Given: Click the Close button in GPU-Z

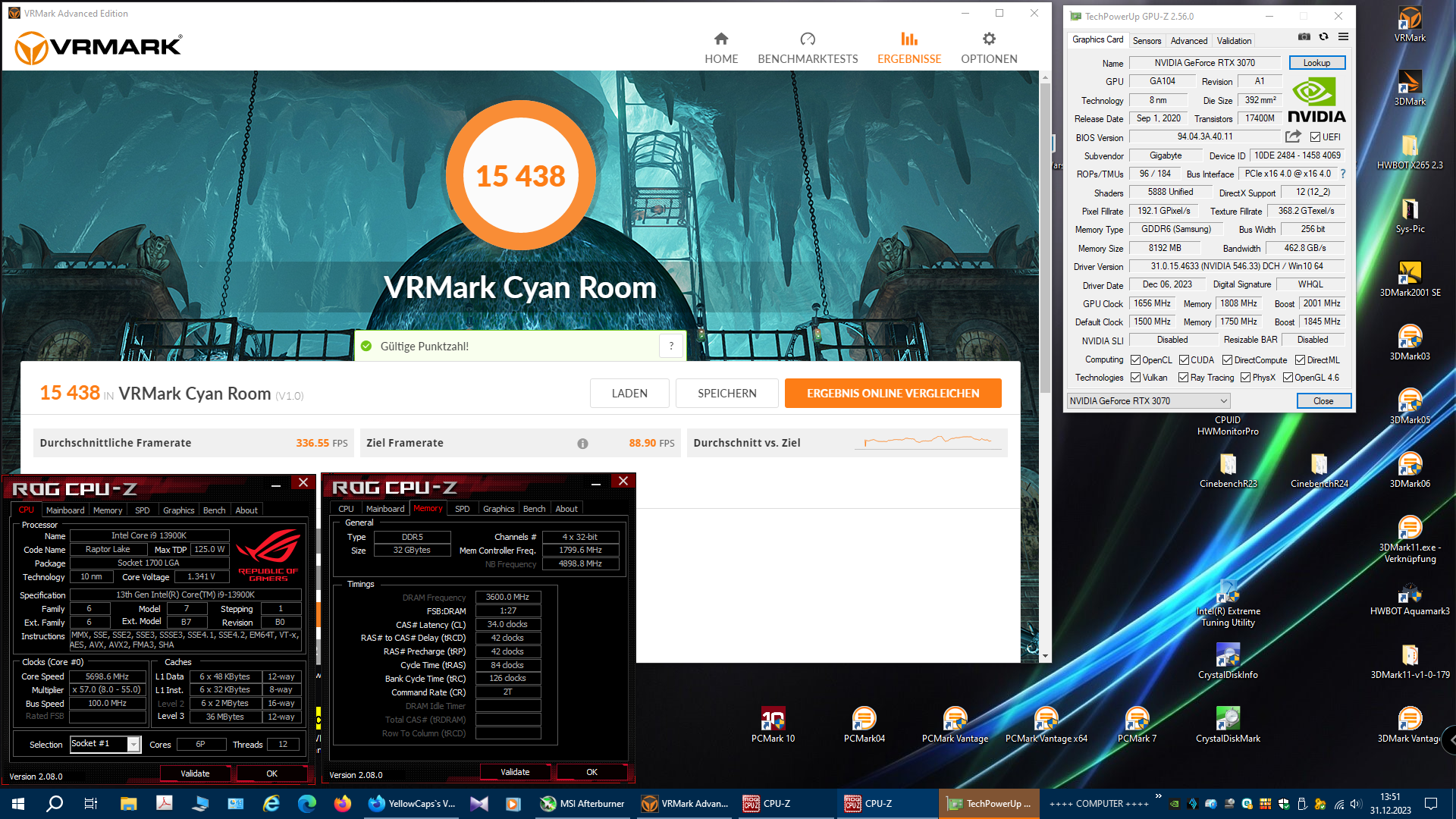Looking at the screenshot, I should coord(1323,401).
